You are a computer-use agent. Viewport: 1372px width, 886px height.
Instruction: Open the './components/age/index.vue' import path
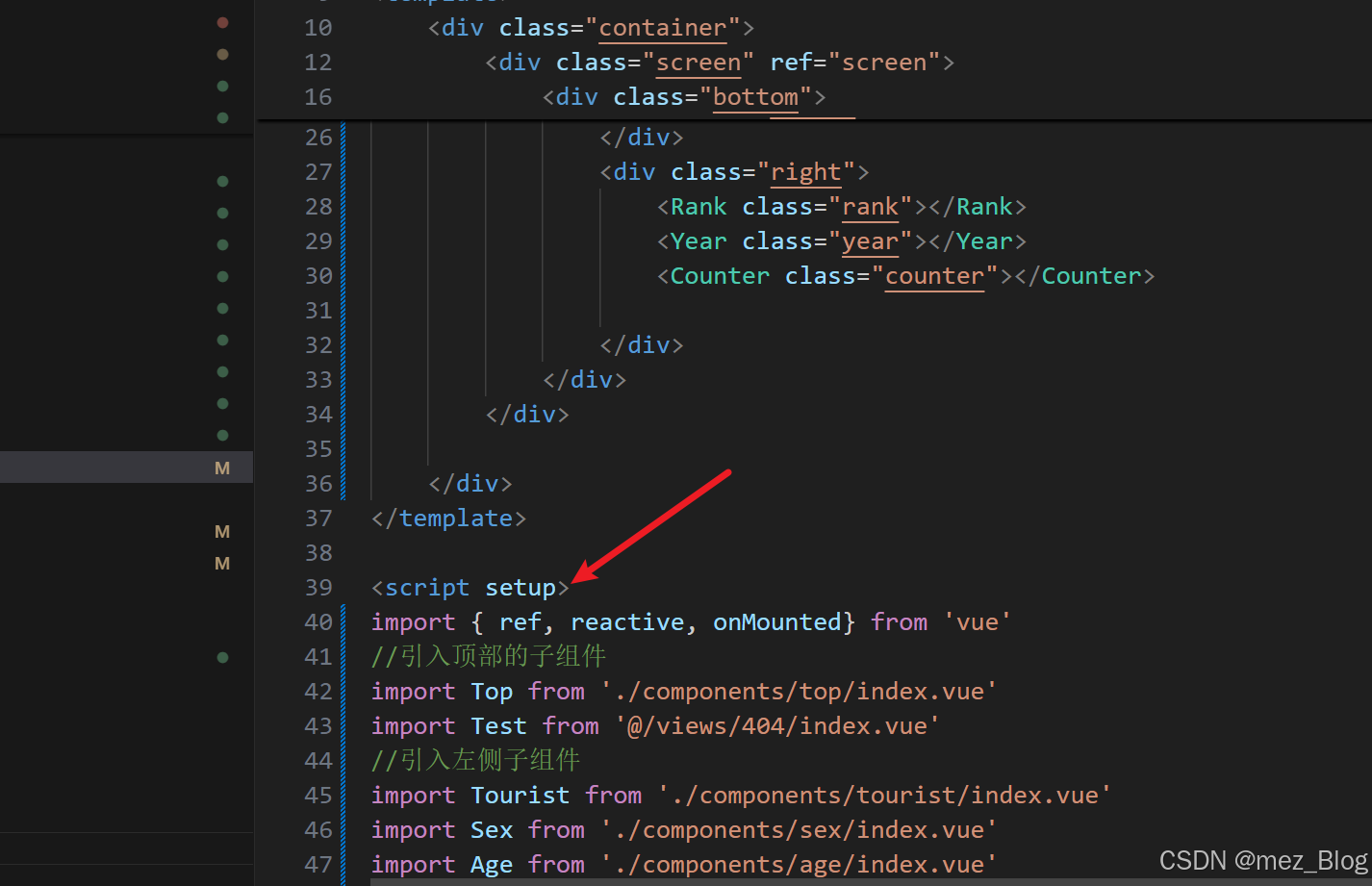(800, 865)
